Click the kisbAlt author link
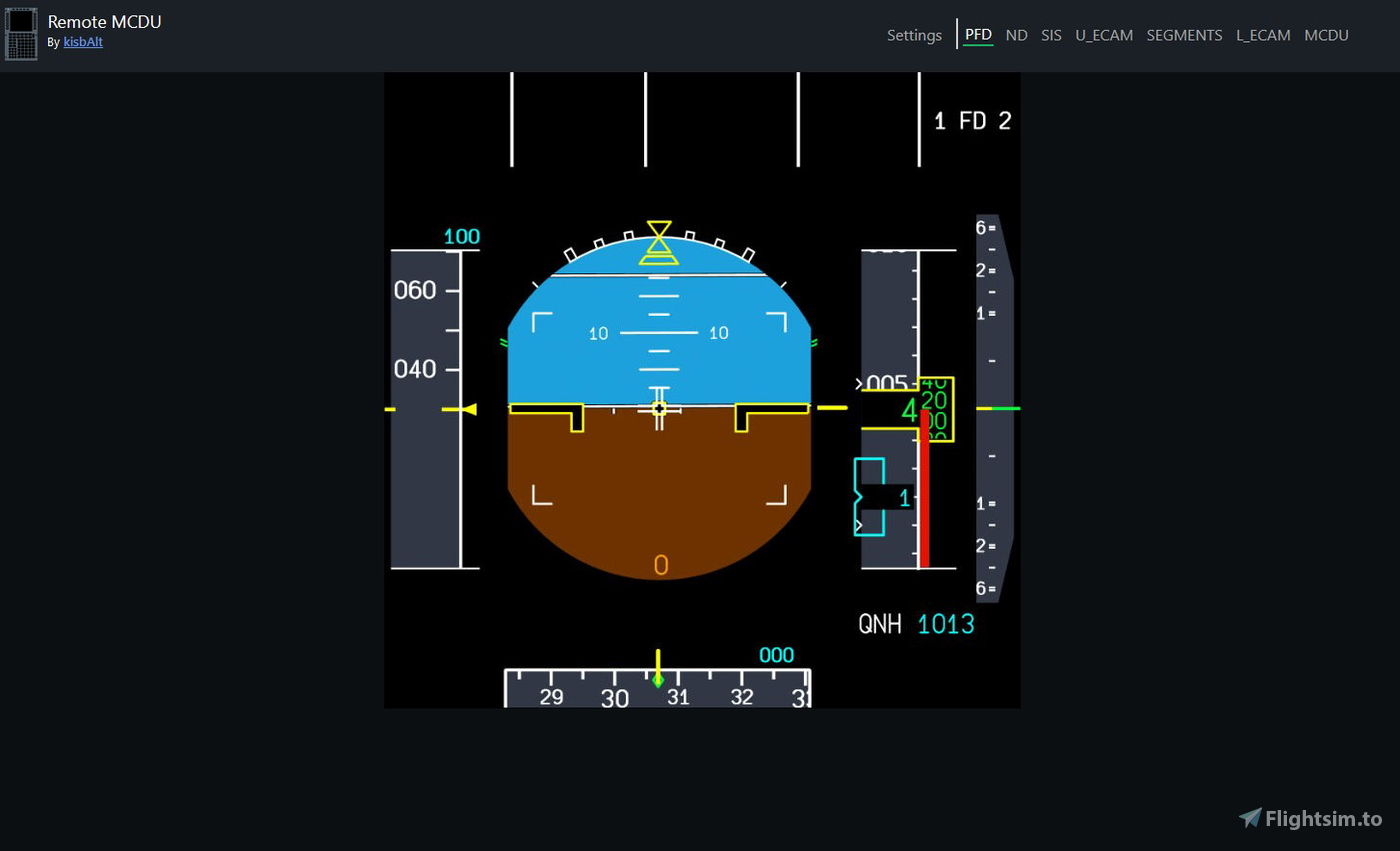This screenshot has width=1400, height=851. click(83, 42)
